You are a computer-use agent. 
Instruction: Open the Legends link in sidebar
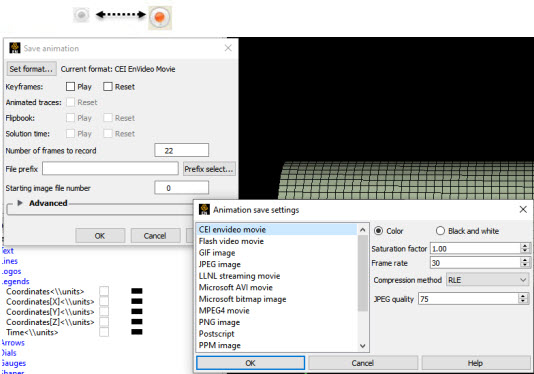pyautogui.click(x=15, y=282)
